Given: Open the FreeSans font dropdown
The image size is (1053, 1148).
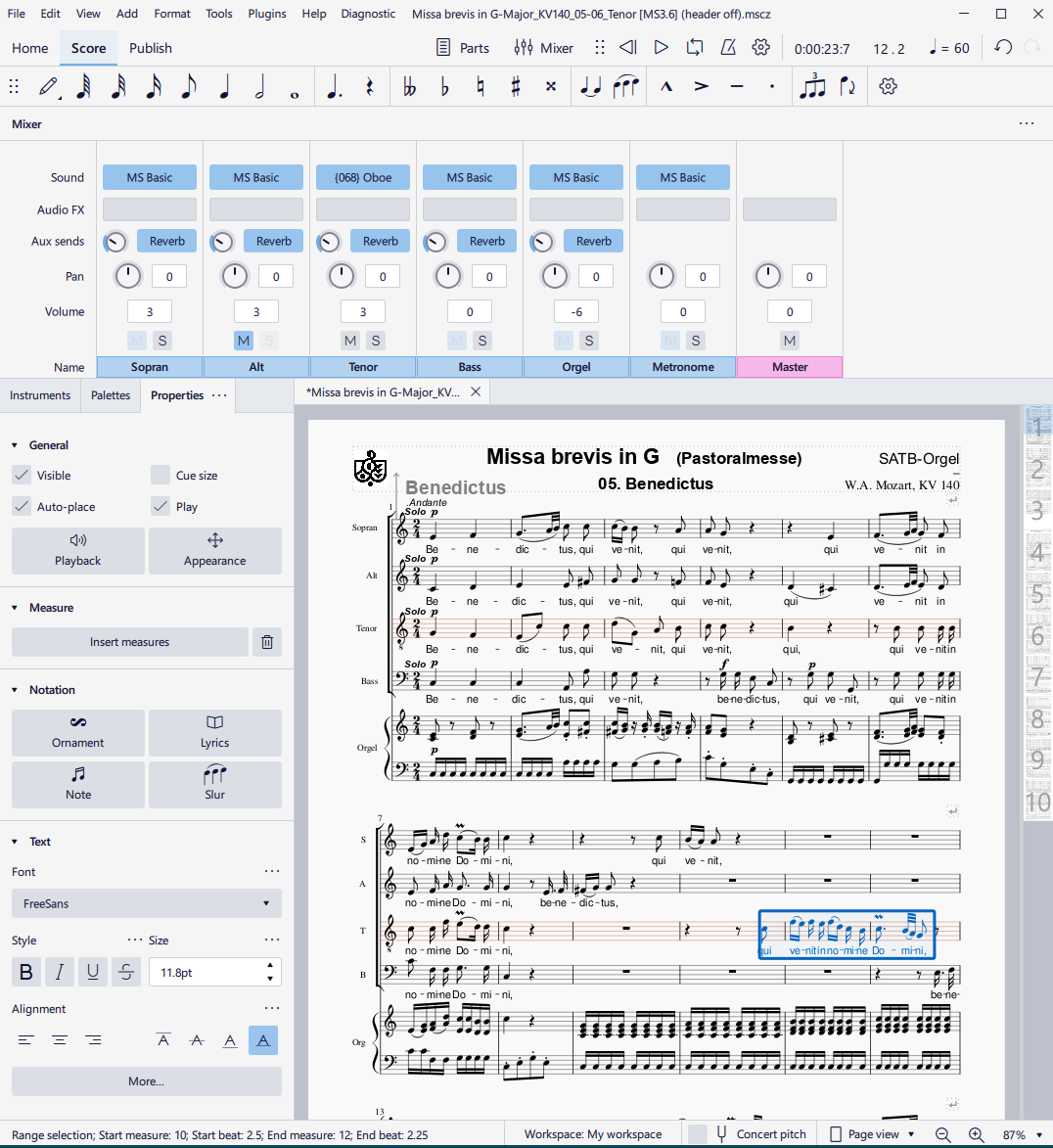Looking at the screenshot, I should 147,903.
